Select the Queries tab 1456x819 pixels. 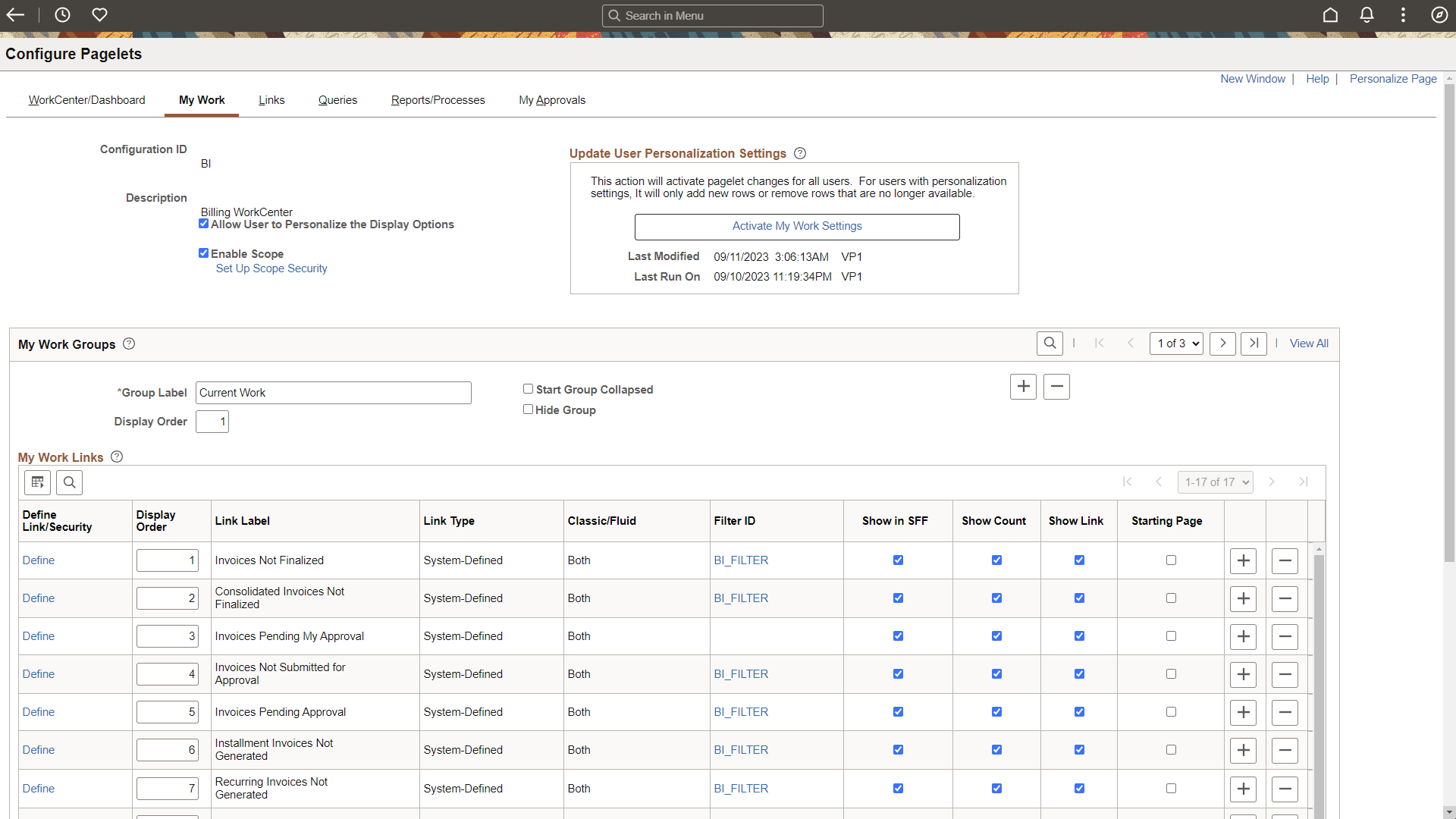pyautogui.click(x=337, y=100)
